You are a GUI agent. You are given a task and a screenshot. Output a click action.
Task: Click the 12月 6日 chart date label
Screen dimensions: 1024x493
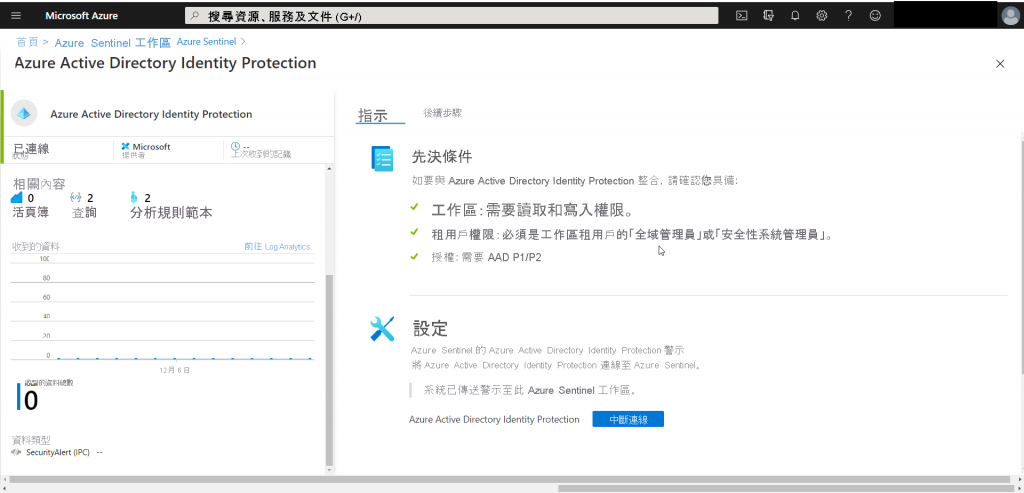pyautogui.click(x=175, y=370)
